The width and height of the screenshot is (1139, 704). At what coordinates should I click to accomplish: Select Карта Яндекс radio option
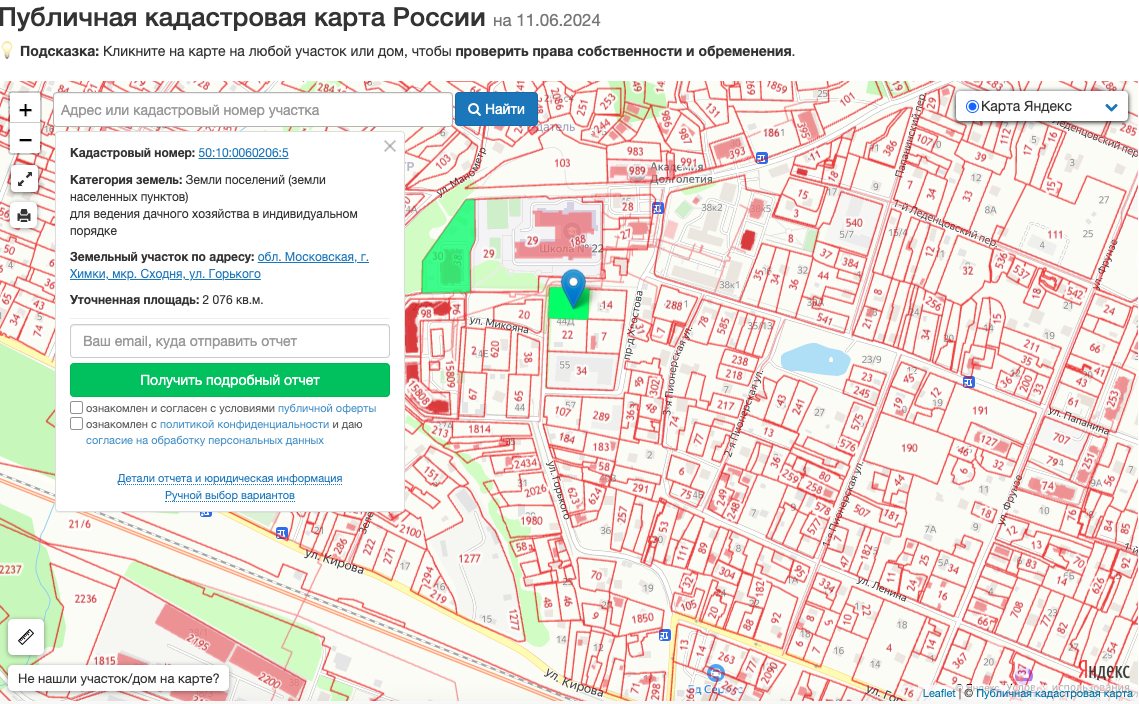pyautogui.click(x=972, y=107)
